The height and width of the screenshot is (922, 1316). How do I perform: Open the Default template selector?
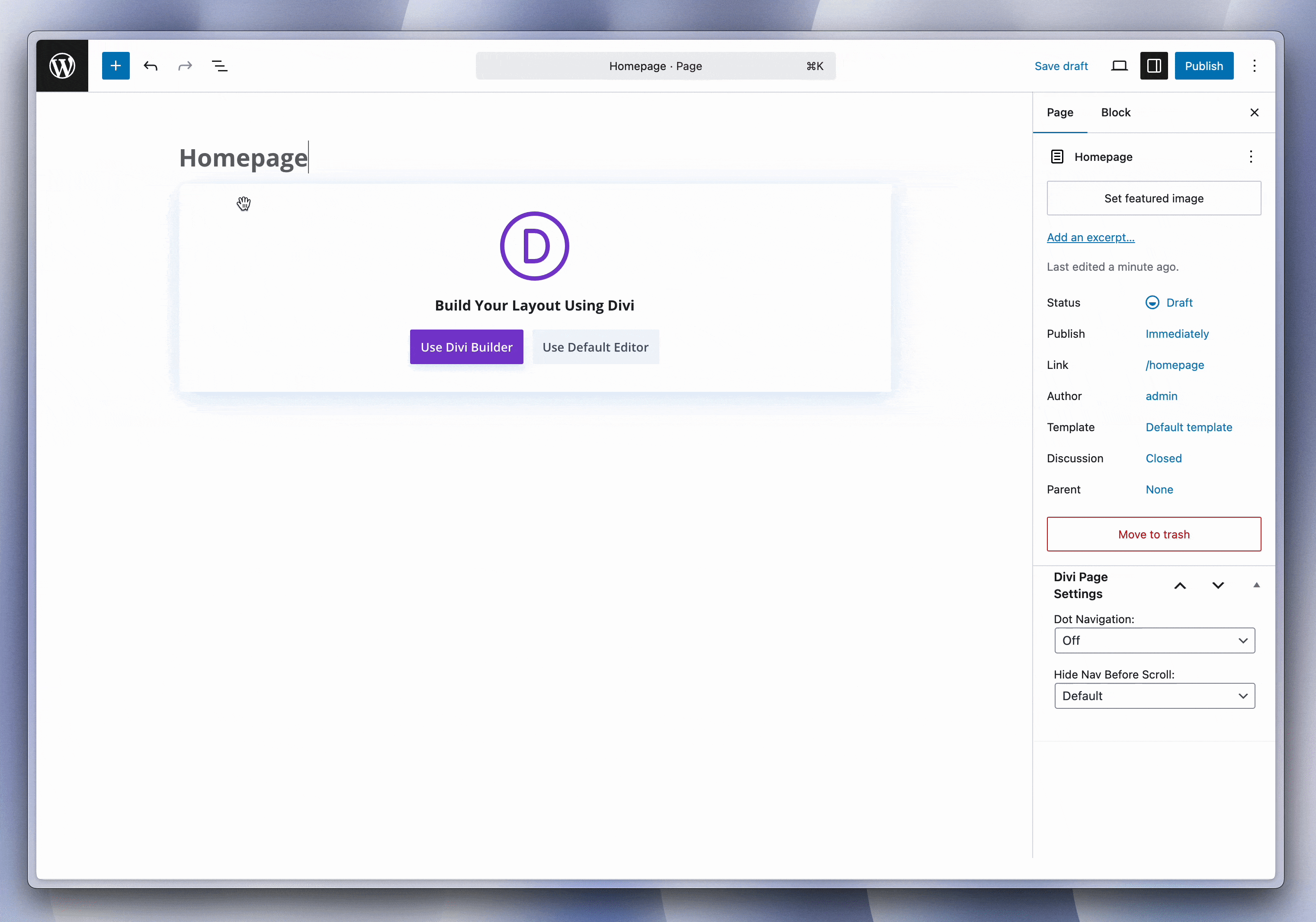click(x=1189, y=427)
